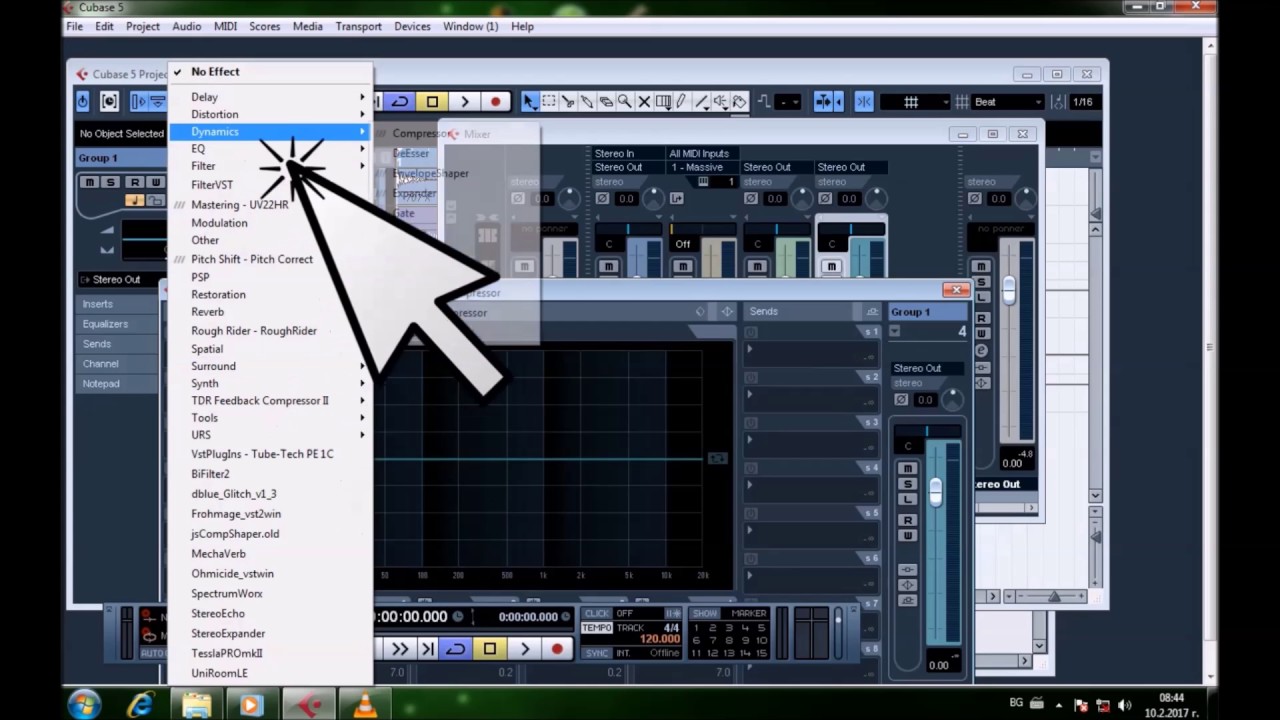Select the Erase tool
The image size is (1280, 720).
pos(606,101)
